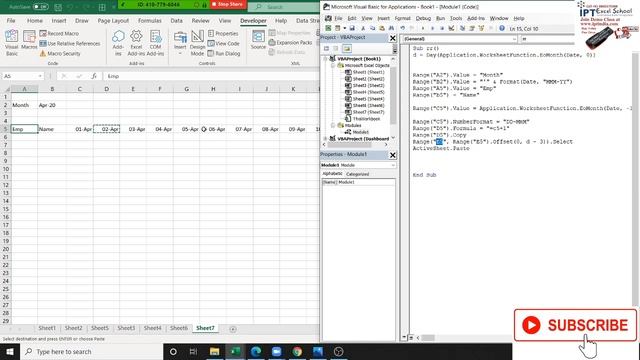Open the Name Box dropdown showing A5
The width and height of the screenshot is (640, 360).
coord(40,76)
